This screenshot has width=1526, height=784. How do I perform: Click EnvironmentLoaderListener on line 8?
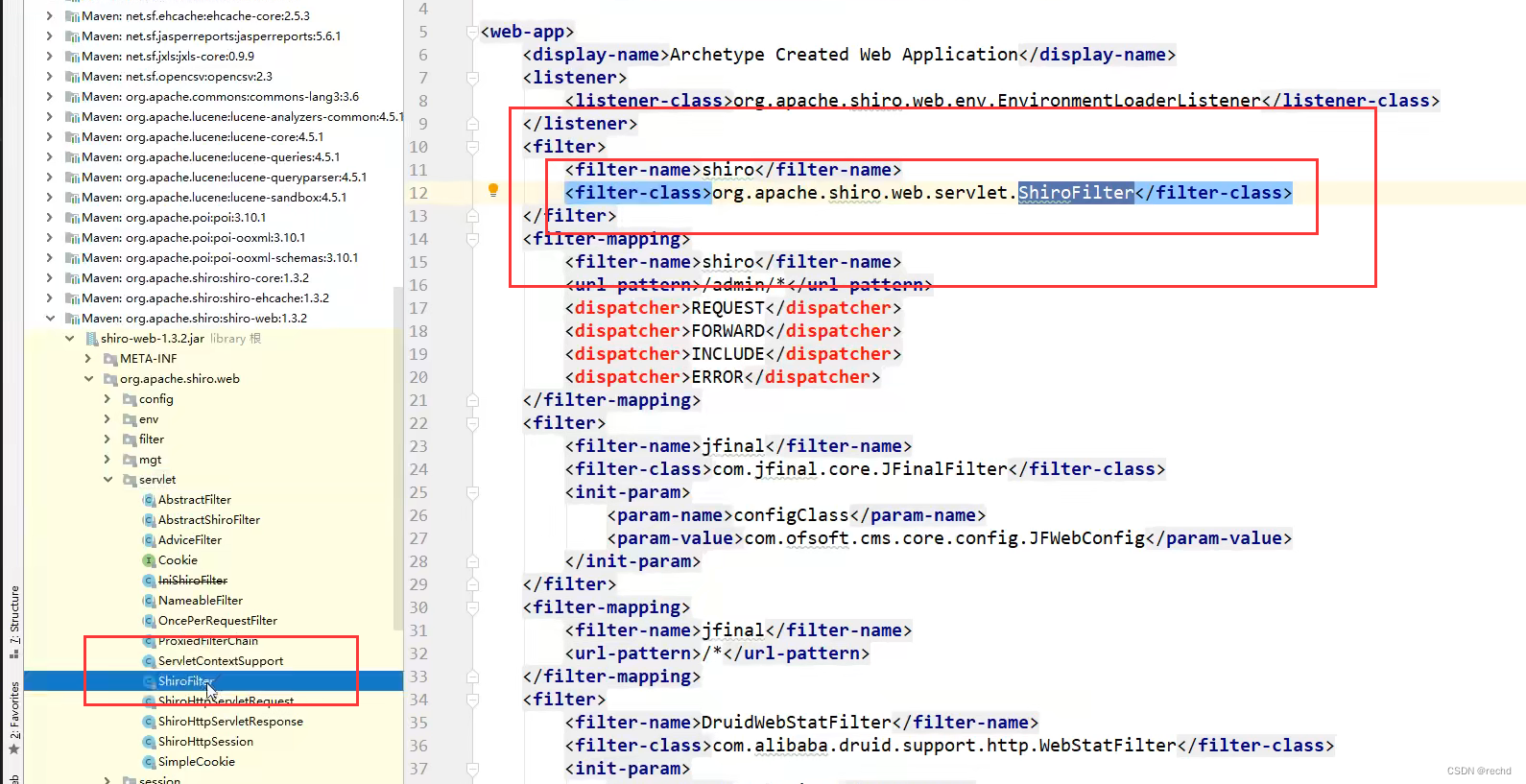[x=1129, y=101]
